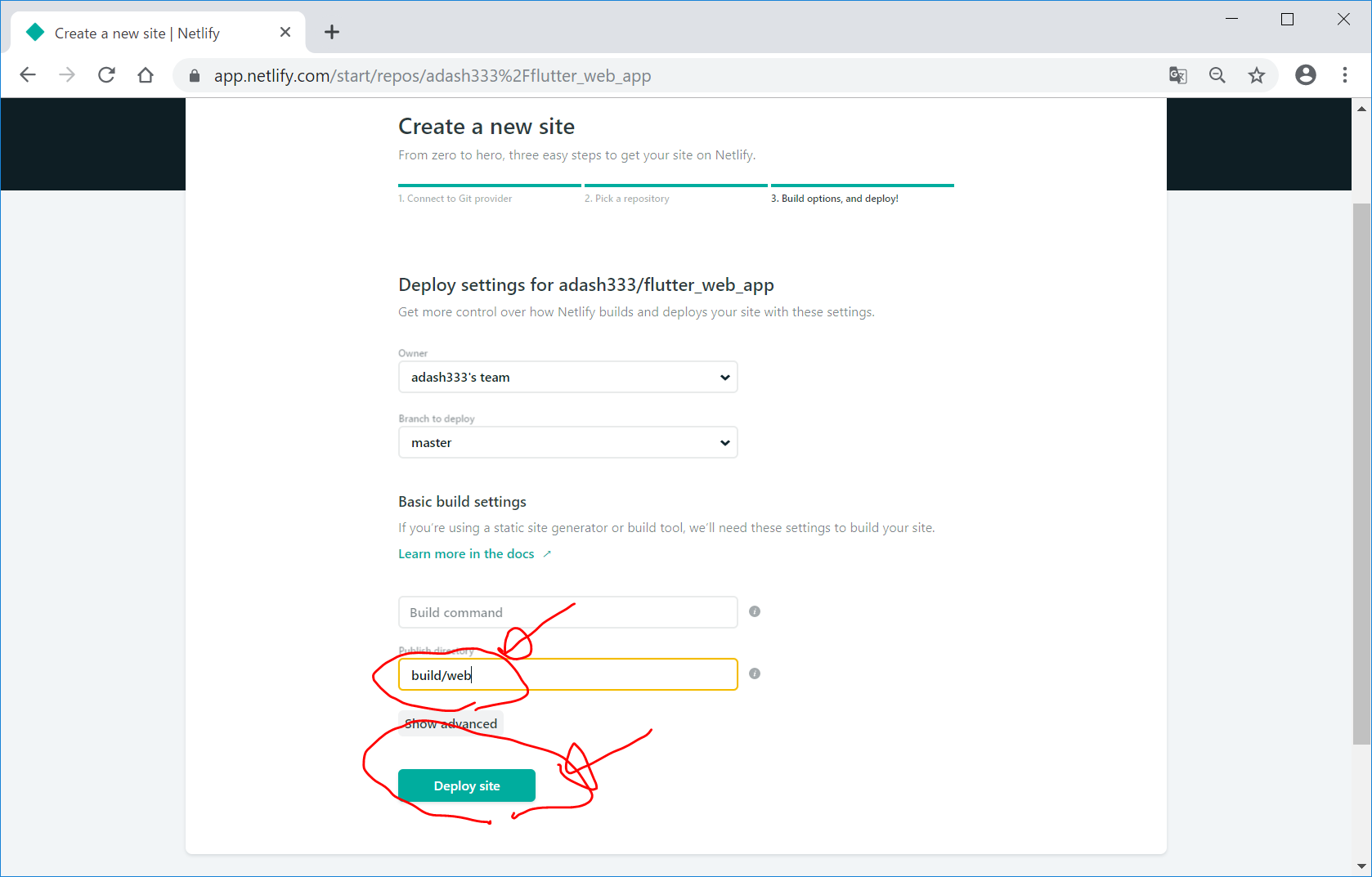Image resolution: width=1372 pixels, height=877 pixels.
Task: Expand the Owner dropdown
Action: click(x=567, y=377)
